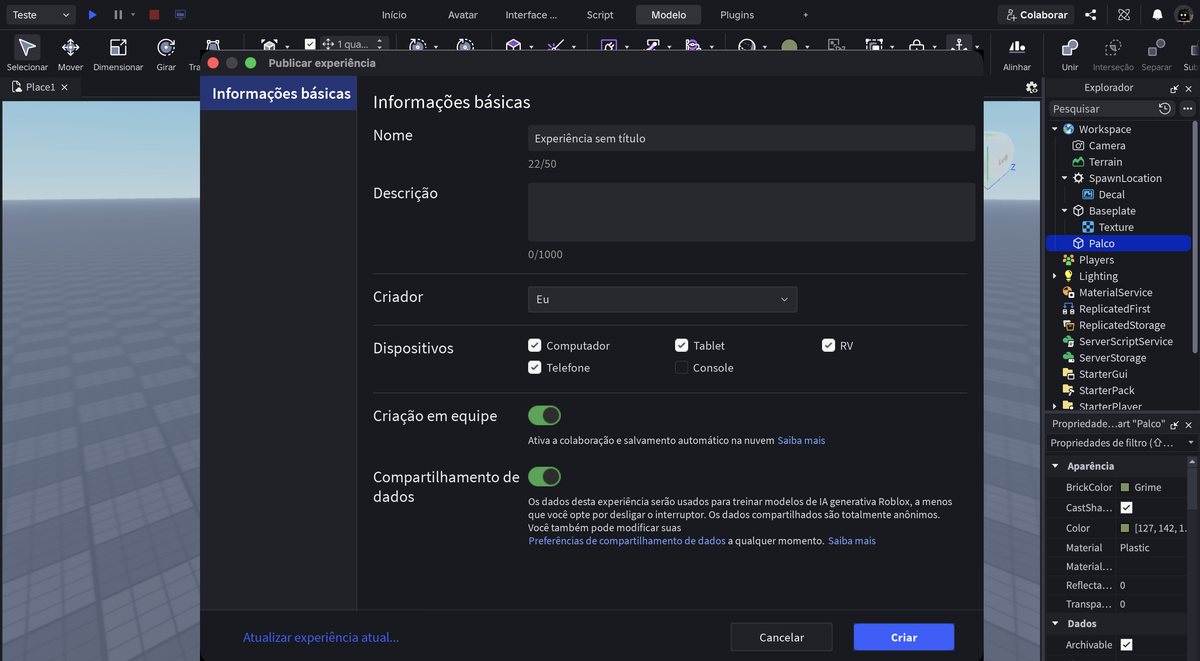Activate the Girar rotate tool
Screen dimensions: 1200x661
(x=166, y=54)
